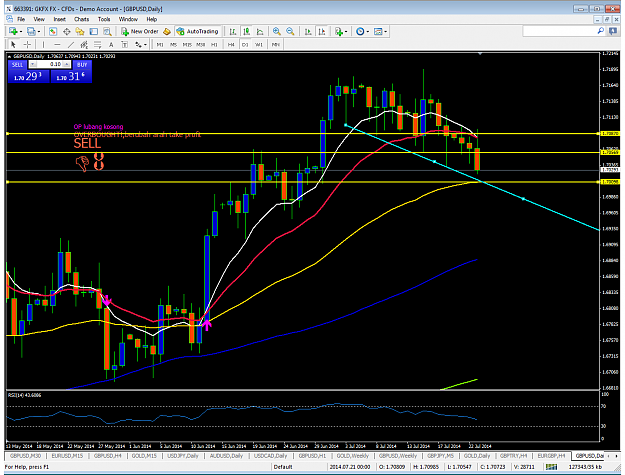The height and width of the screenshot is (475, 625).
Task: Toggle the AutoTrading button
Action: point(198,31)
